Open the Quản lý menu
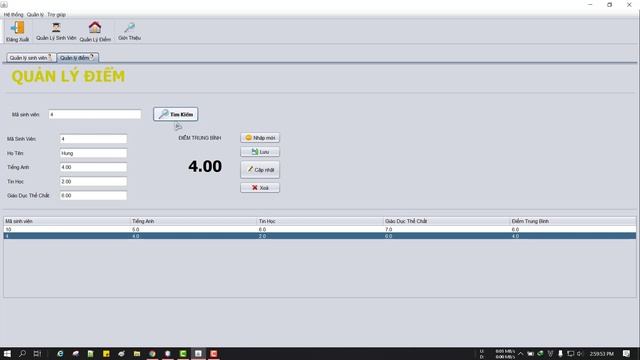The image size is (640, 360). point(35,14)
